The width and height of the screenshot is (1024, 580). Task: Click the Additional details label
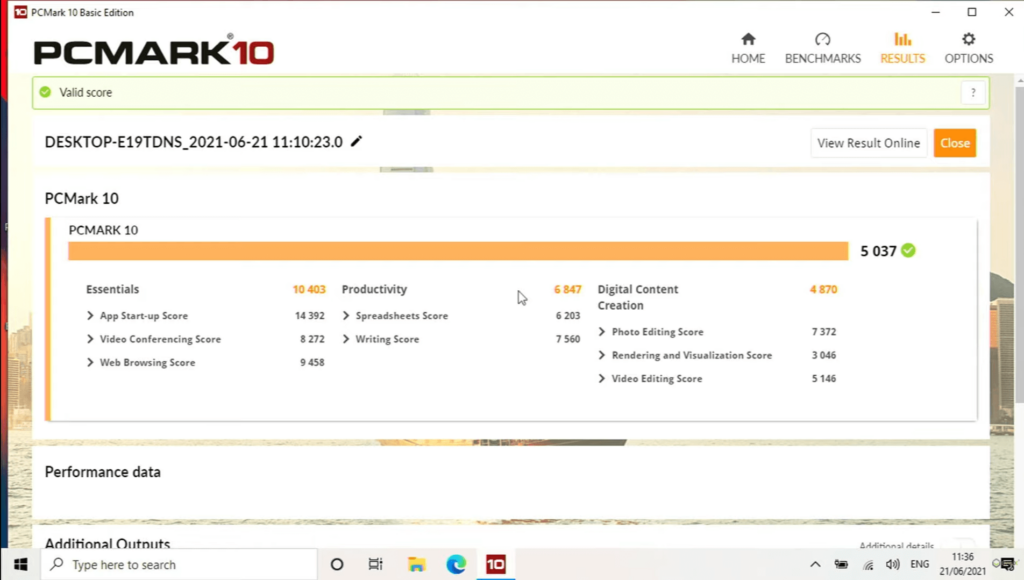(896, 545)
